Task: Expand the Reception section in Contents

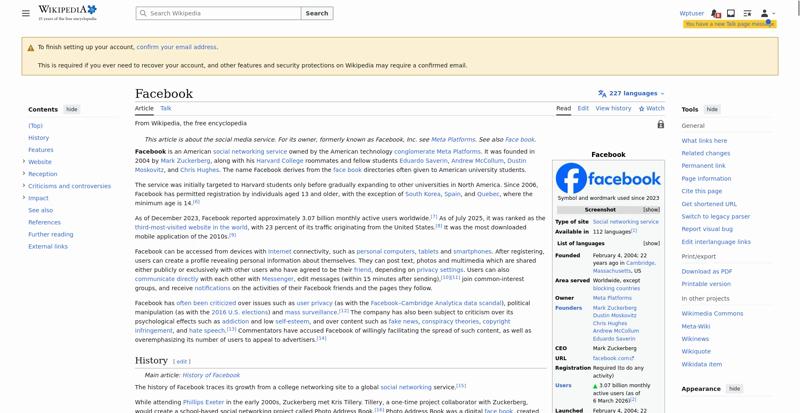Action: [23, 174]
